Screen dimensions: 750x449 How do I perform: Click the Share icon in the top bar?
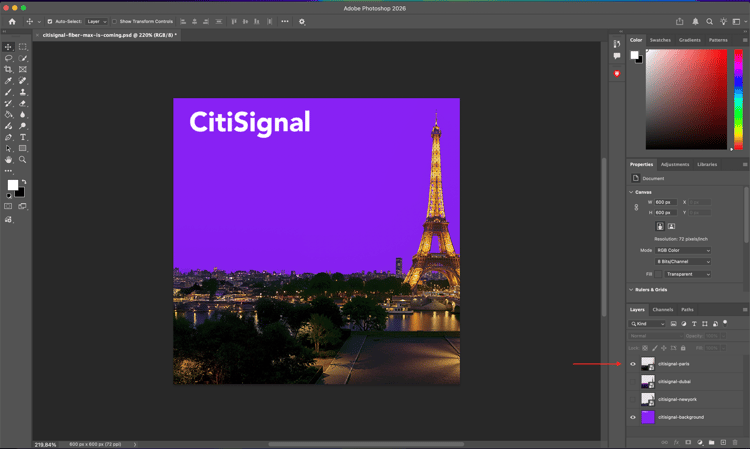pos(680,21)
